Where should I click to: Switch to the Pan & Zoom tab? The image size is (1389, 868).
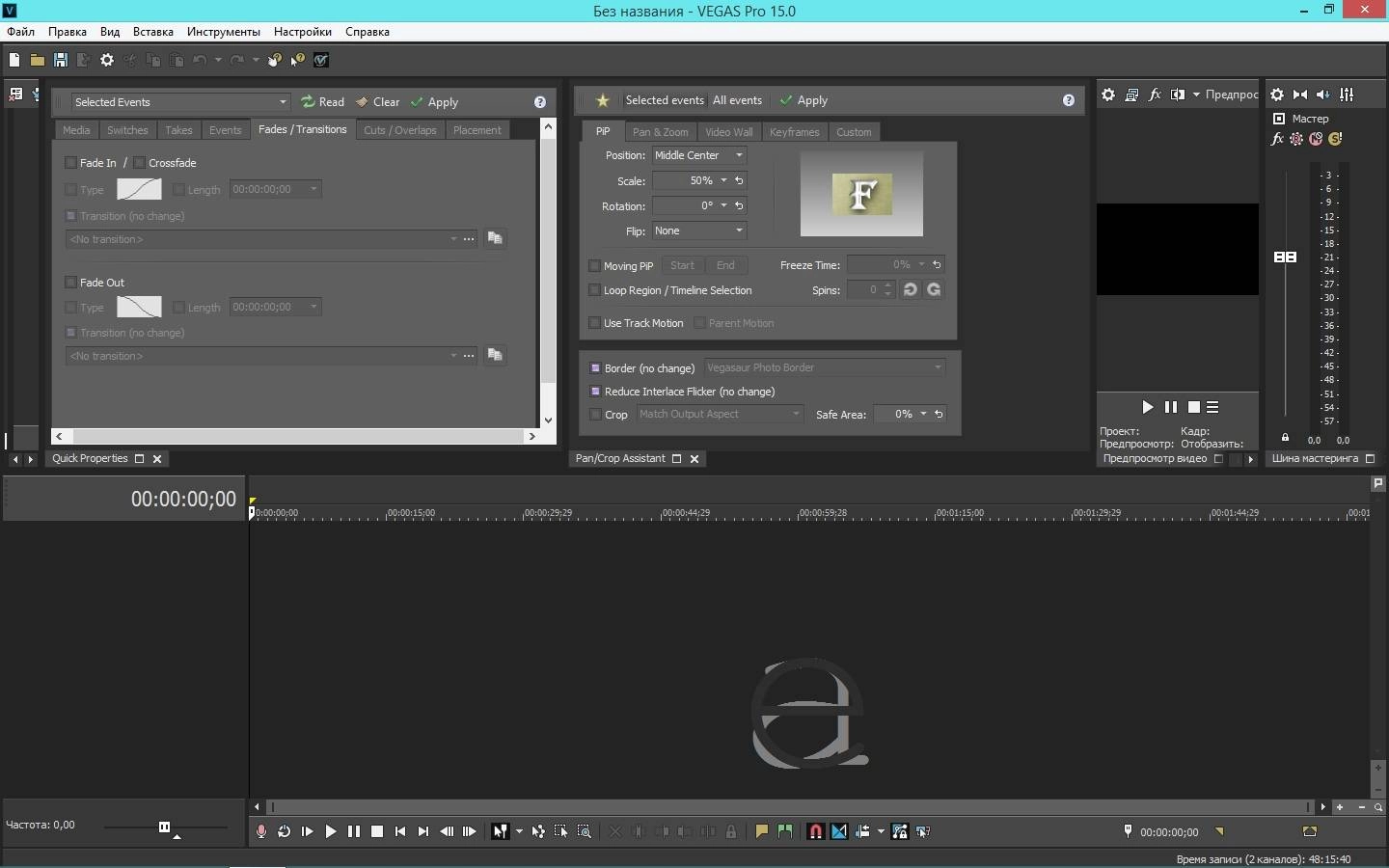pos(661,132)
